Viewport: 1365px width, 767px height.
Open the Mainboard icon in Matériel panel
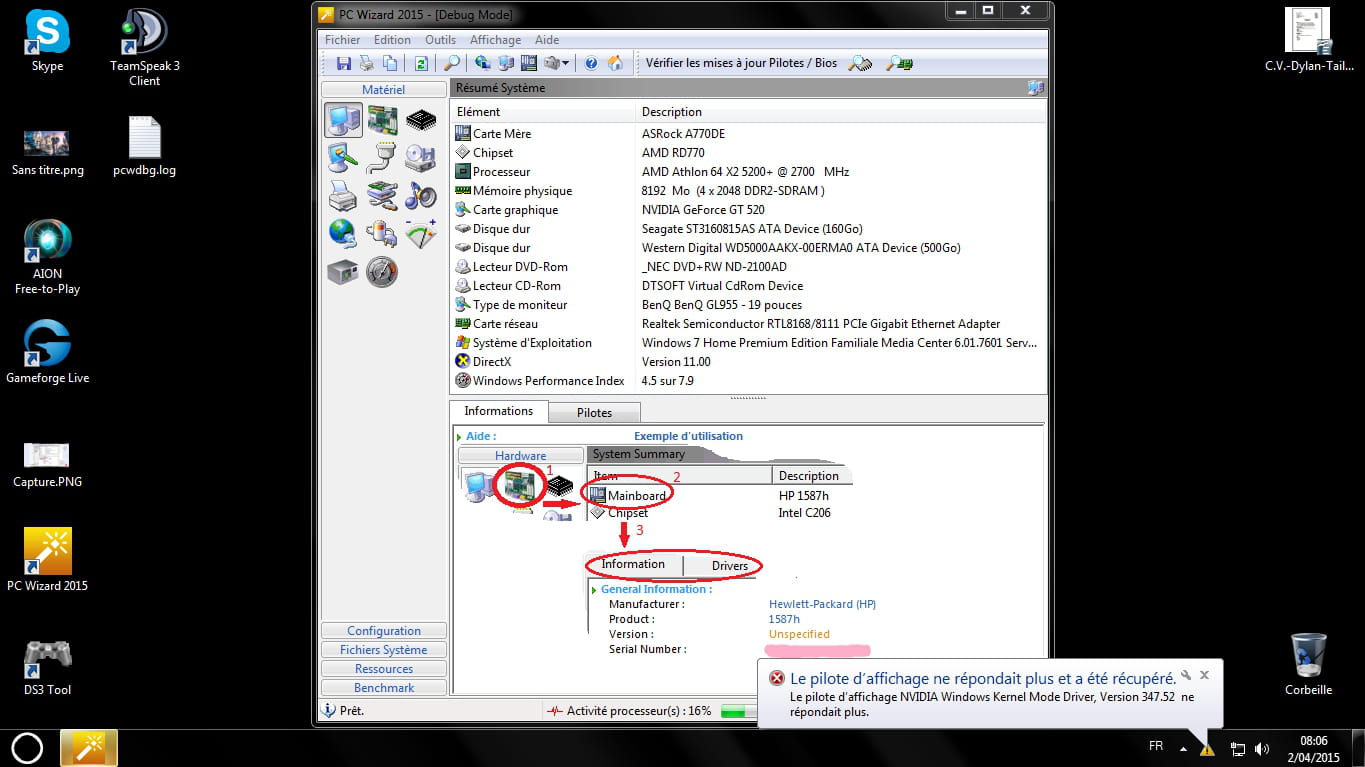tap(382, 120)
